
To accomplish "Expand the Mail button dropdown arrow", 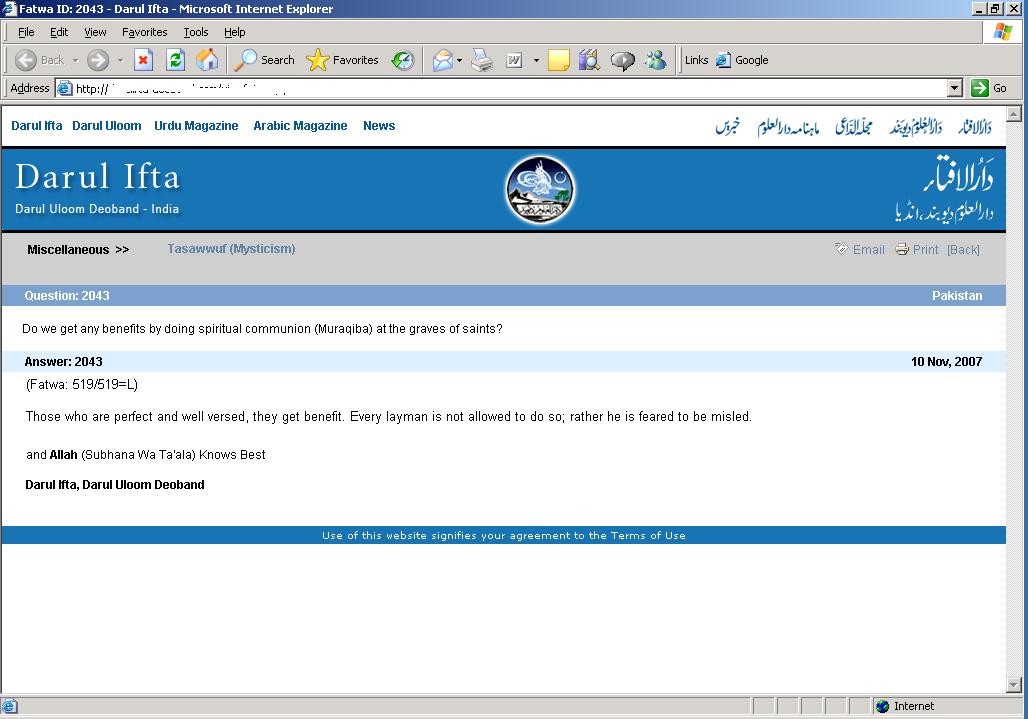I will coord(459,60).
